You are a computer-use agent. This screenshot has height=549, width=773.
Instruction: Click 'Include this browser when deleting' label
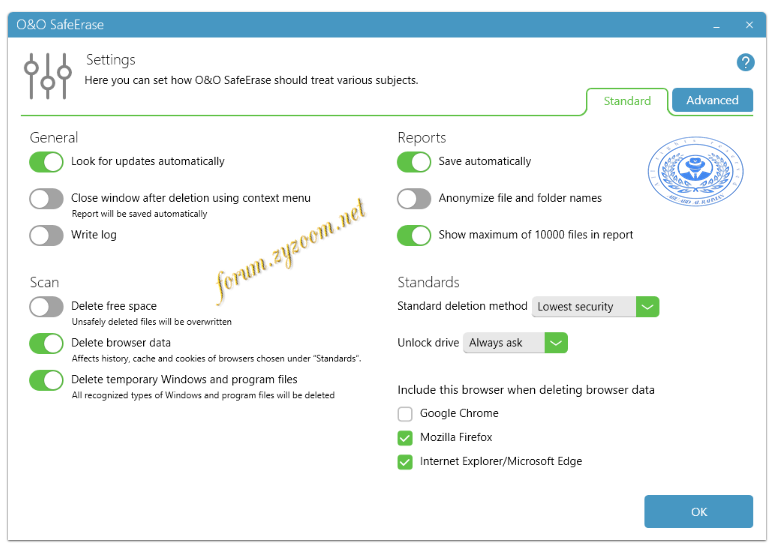click(526, 390)
